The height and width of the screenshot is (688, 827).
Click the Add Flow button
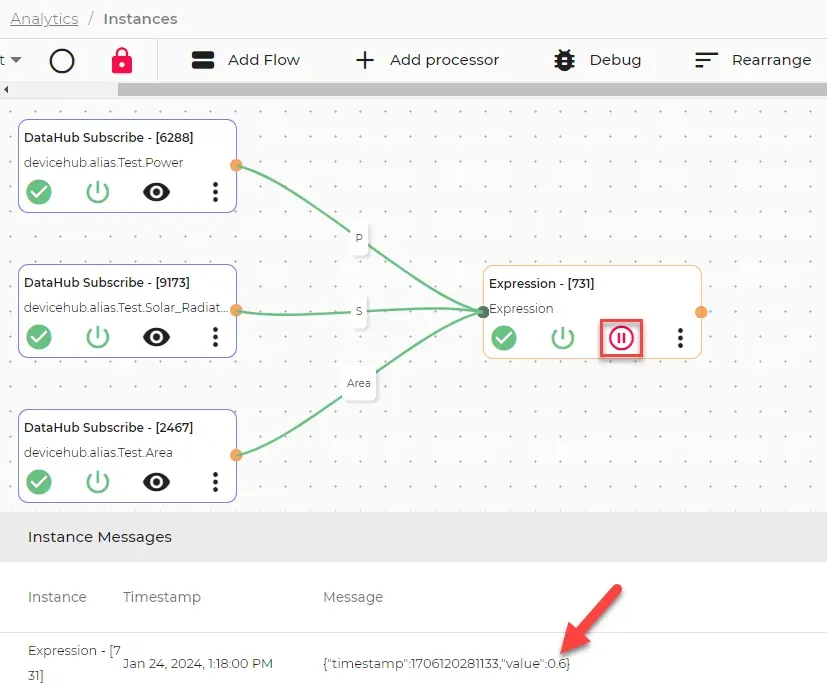(x=245, y=60)
